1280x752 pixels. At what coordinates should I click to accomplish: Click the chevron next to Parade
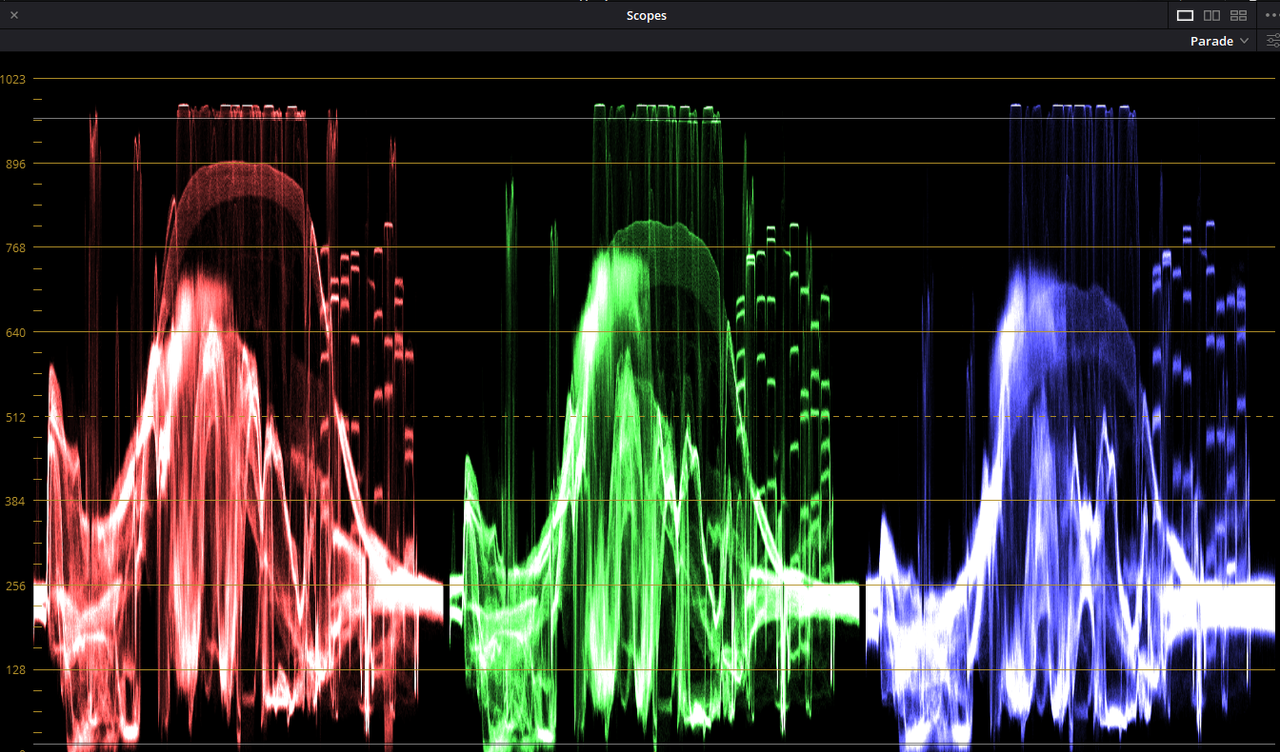coord(1244,41)
